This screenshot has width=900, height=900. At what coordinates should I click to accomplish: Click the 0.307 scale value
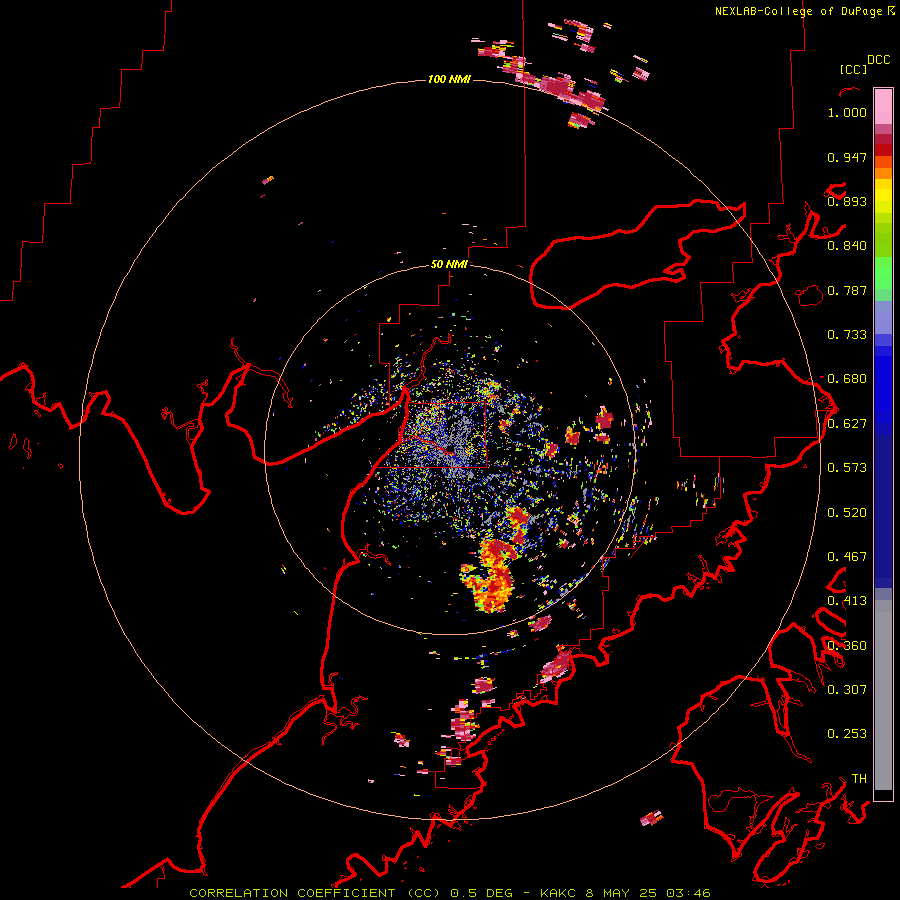click(847, 690)
